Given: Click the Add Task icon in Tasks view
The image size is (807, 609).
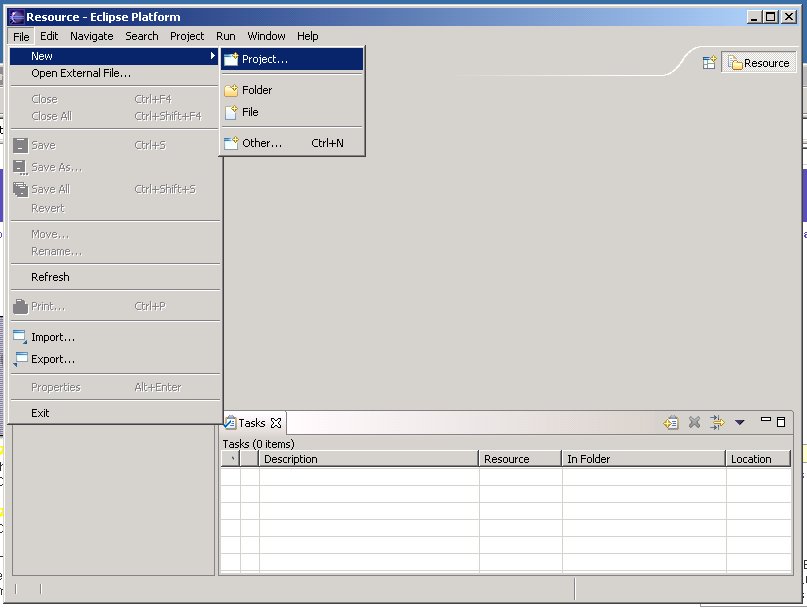Looking at the screenshot, I should [x=671, y=423].
